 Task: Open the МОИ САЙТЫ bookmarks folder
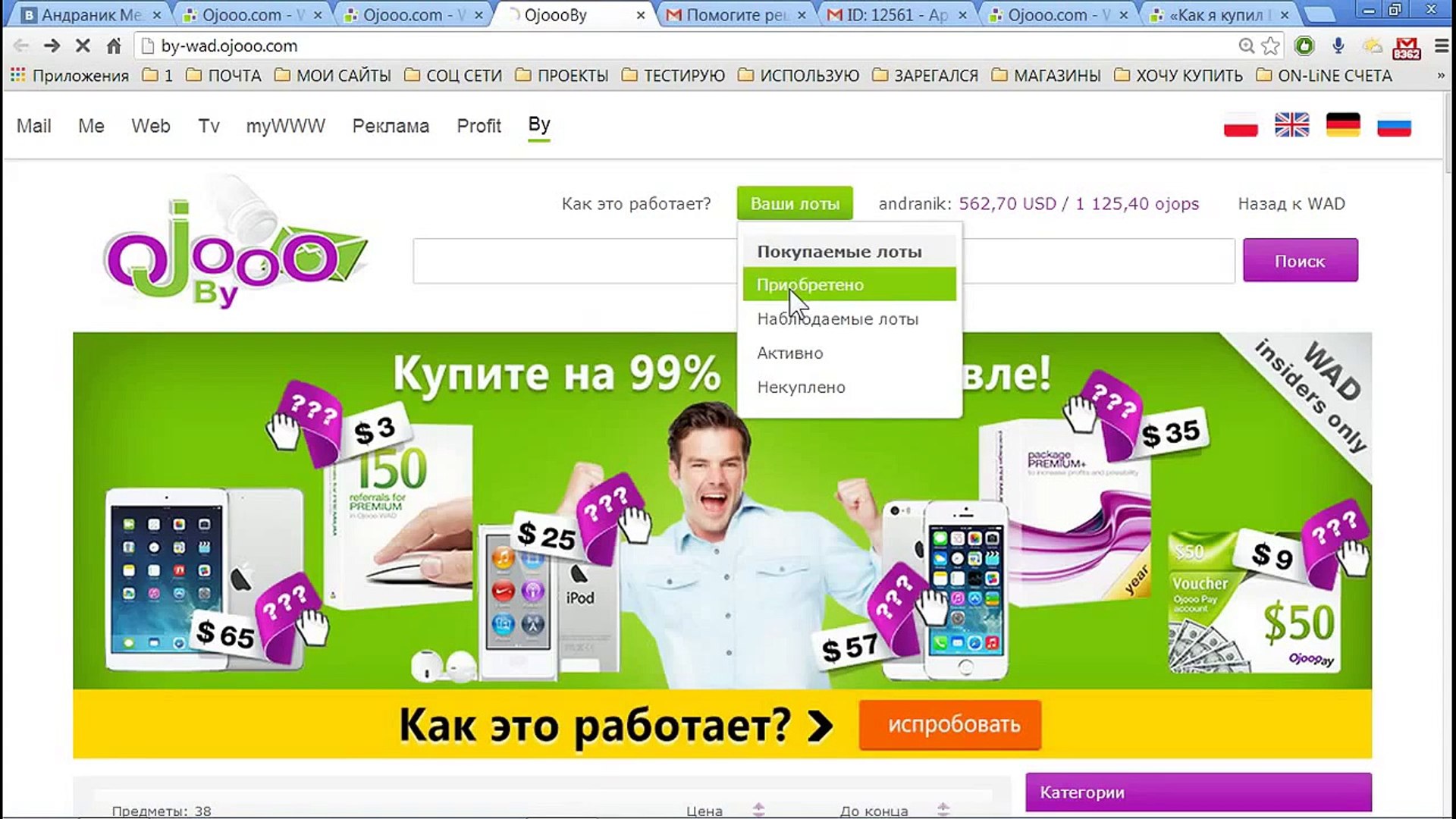coord(333,76)
